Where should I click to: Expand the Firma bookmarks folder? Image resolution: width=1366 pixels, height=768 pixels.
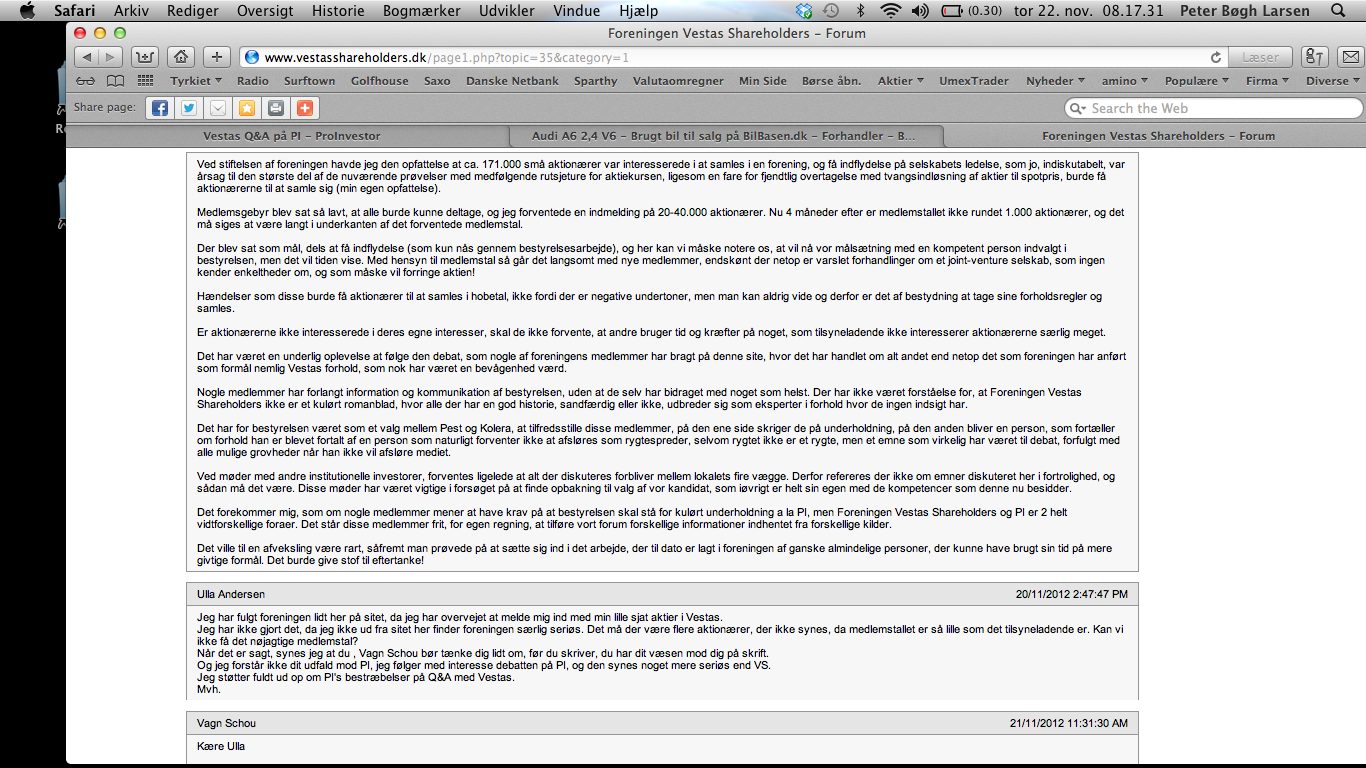[x=1267, y=81]
